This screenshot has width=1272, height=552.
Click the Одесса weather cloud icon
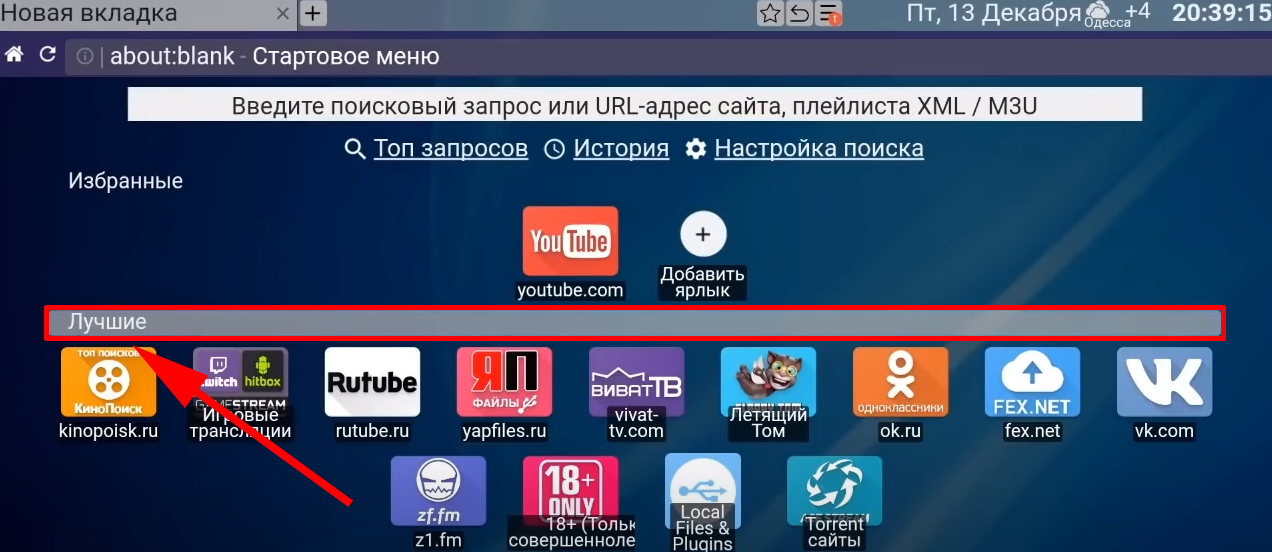point(1100,12)
